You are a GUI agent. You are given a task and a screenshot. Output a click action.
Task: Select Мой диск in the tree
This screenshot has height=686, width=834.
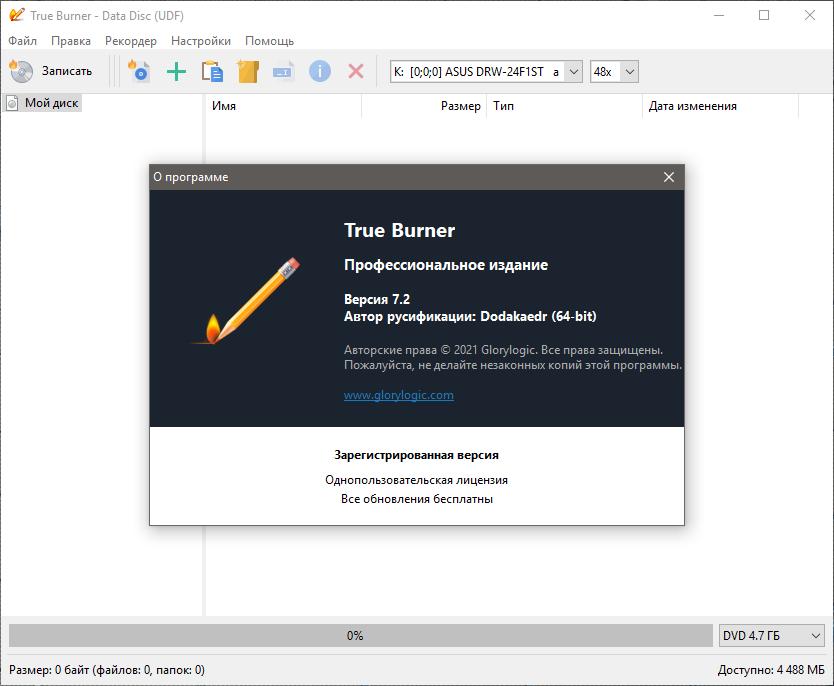pos(51,103)
